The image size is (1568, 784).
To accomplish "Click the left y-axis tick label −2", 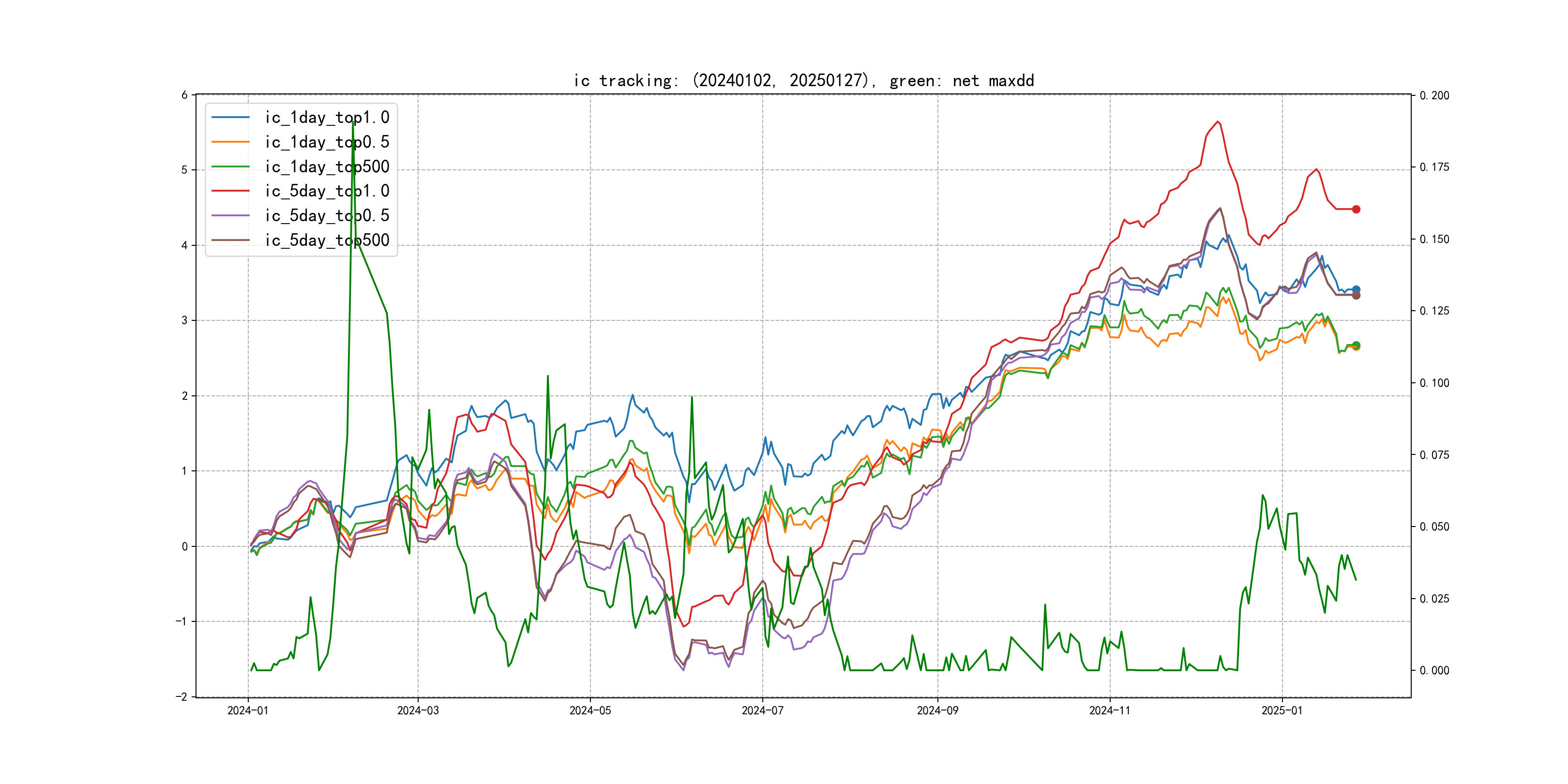I will 181,696.
